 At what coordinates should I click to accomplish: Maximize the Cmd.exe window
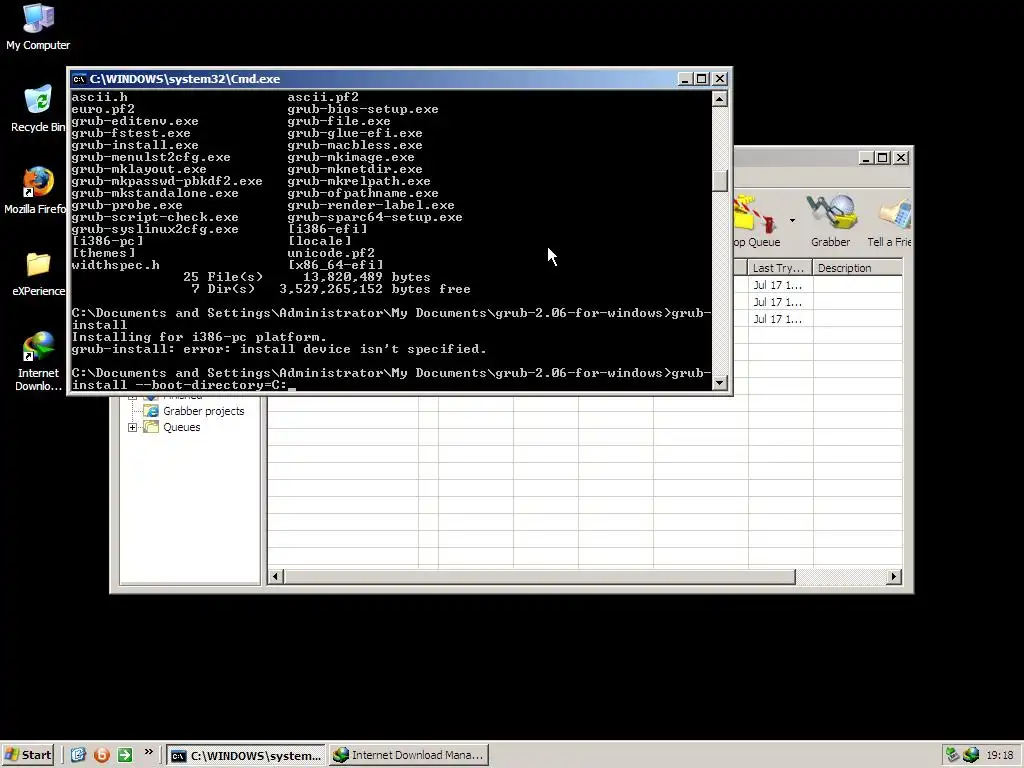point(701,79)
